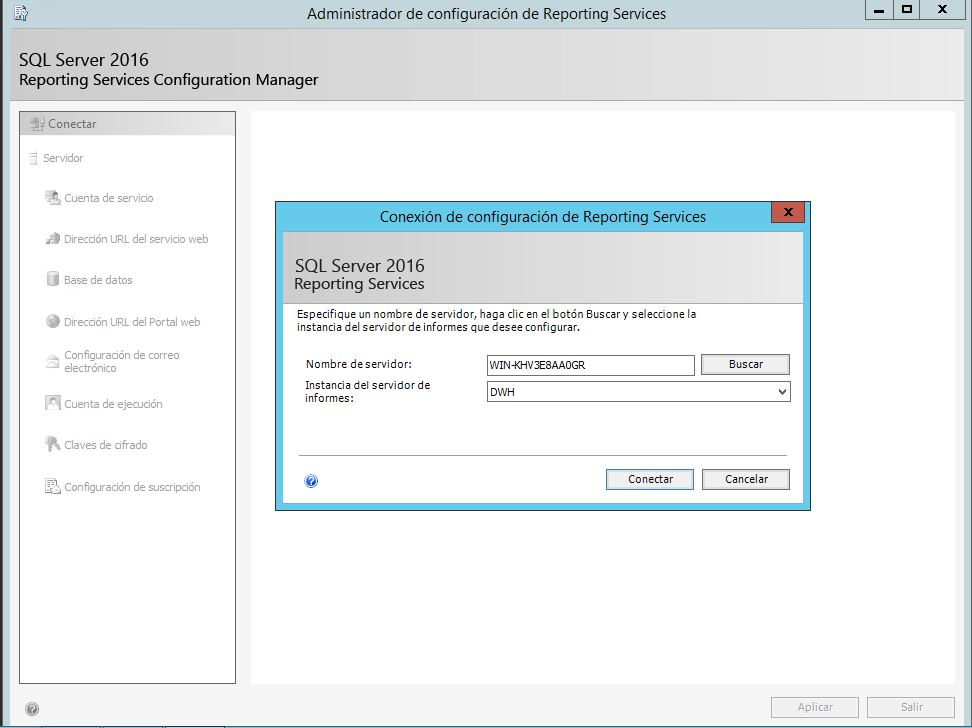This screenshot has width=972, height=728.
Task: Select the Servidor icon in sidebar
Action: pos(33,158)
